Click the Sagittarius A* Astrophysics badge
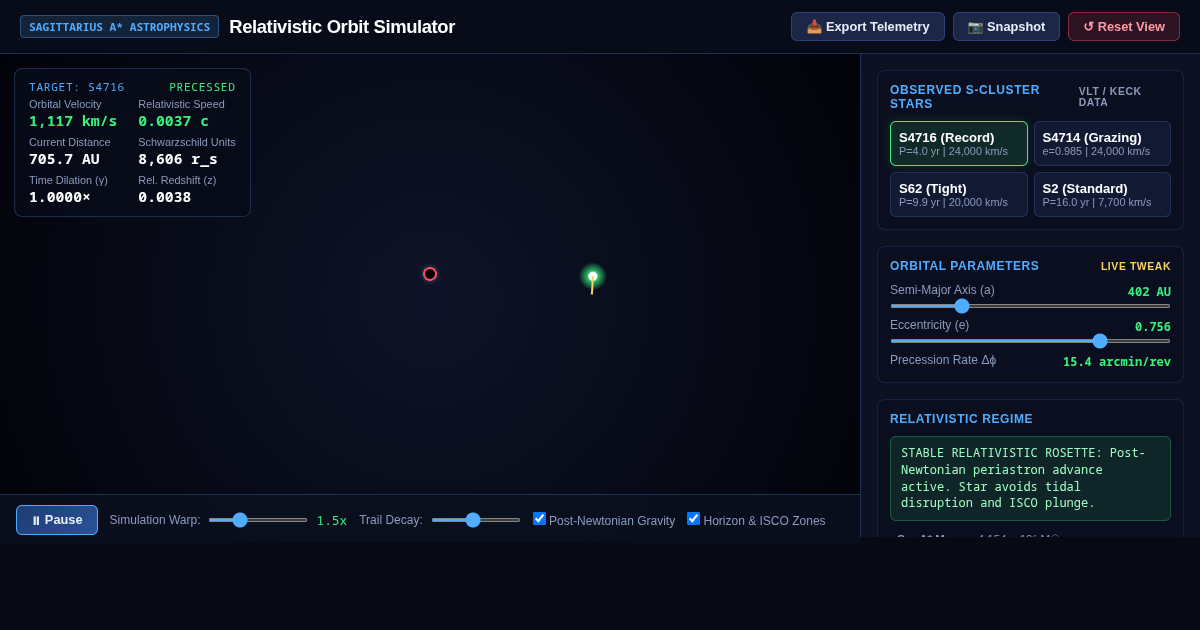Viewport: 1200px width, 630px height. point(119,27)
